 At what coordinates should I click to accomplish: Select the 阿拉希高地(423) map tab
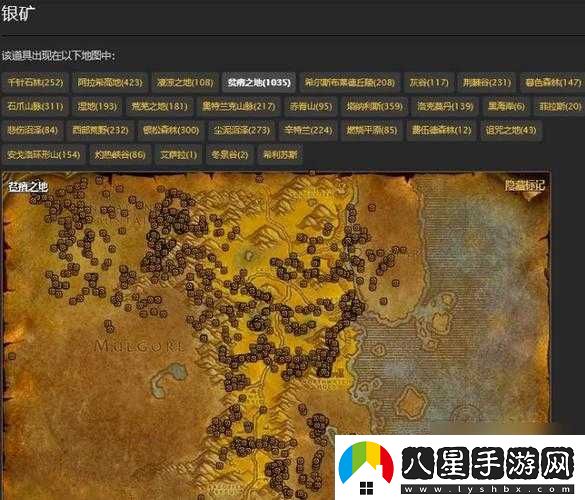[110, 82]
